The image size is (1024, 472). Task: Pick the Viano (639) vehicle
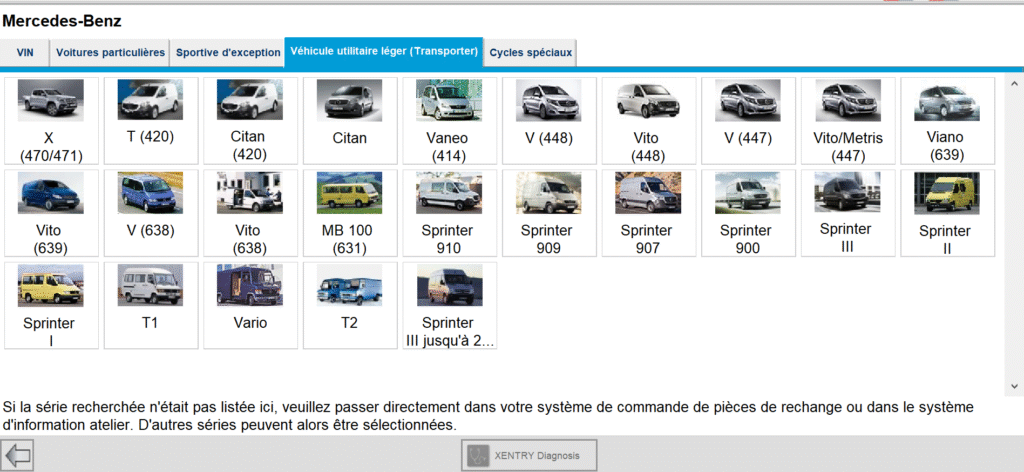point(947,120)
